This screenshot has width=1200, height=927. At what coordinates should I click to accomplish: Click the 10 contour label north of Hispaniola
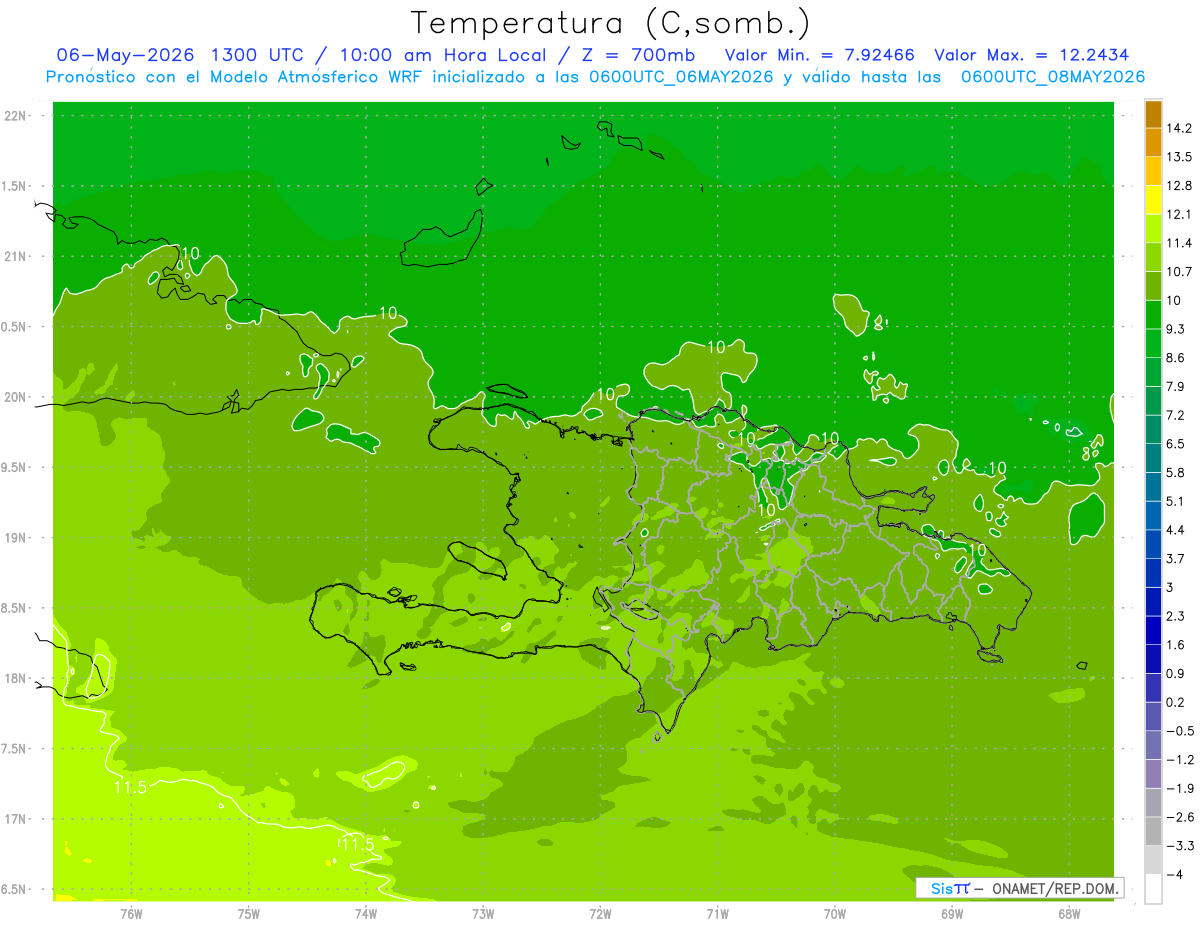tap(716, 348)
